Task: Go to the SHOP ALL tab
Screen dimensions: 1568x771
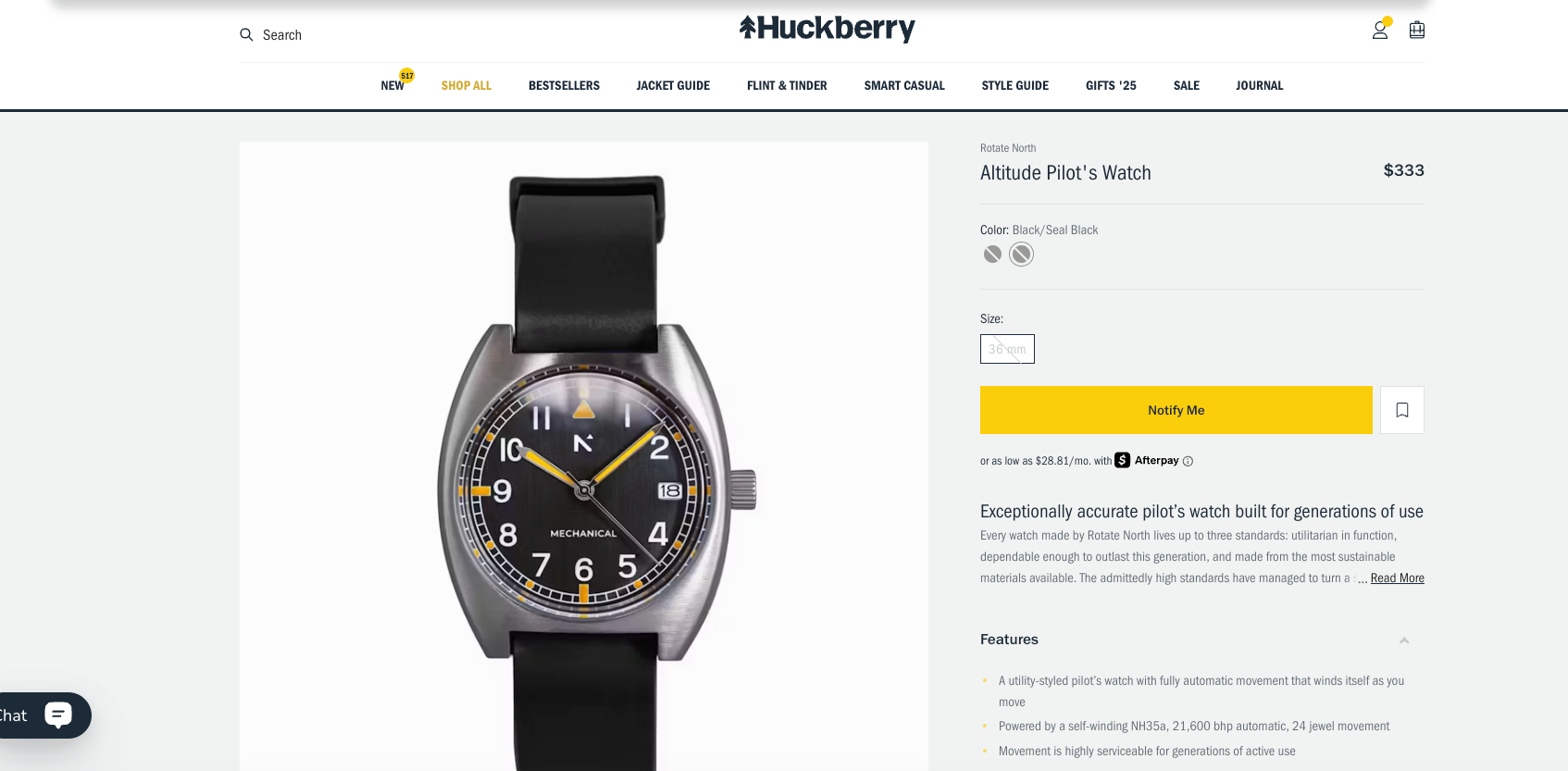Action: [467, 85]
